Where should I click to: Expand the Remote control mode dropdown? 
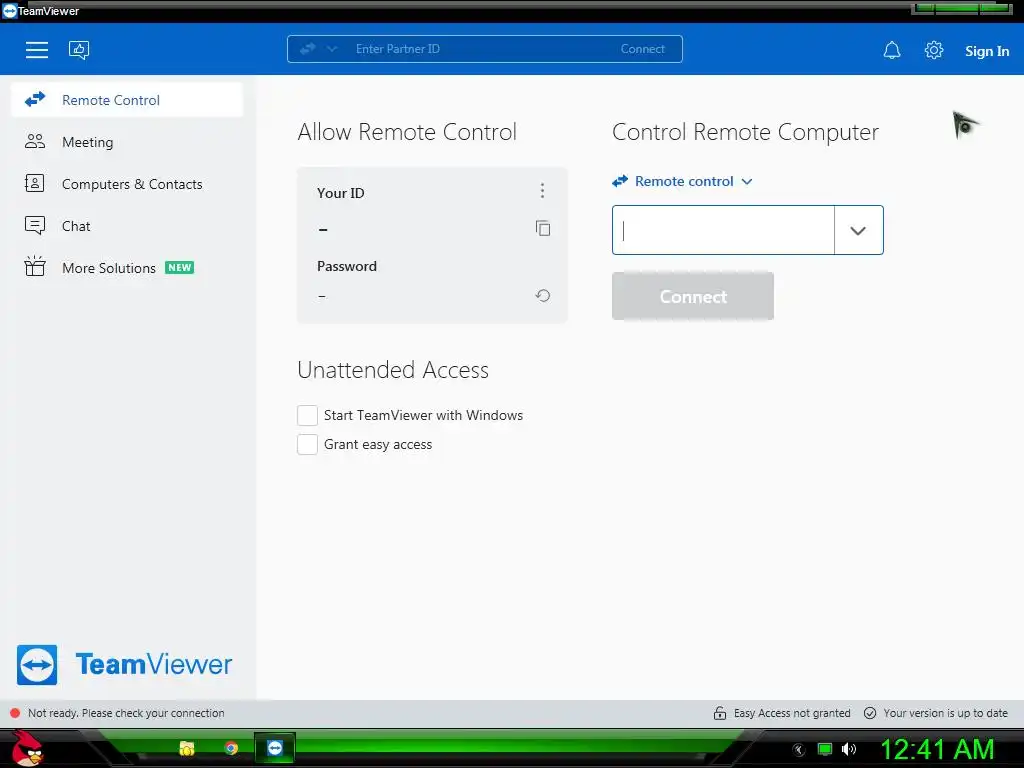click(682, 182)
